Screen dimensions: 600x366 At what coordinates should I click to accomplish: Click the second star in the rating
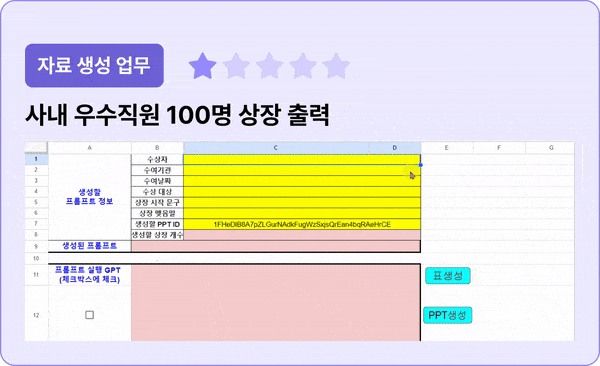(x=236, y=66)
